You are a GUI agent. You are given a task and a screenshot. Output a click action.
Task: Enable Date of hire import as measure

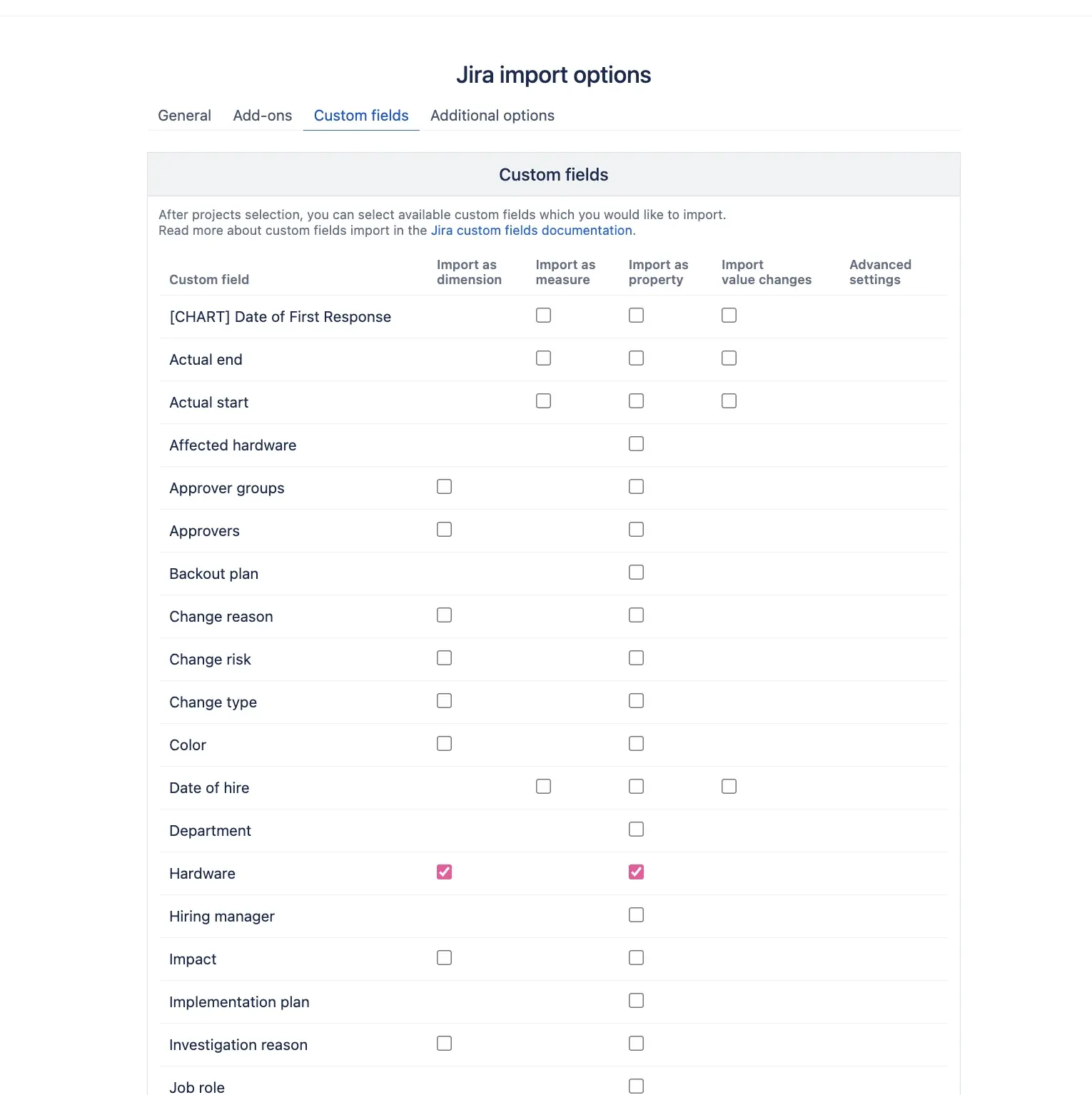pos(543,787)
